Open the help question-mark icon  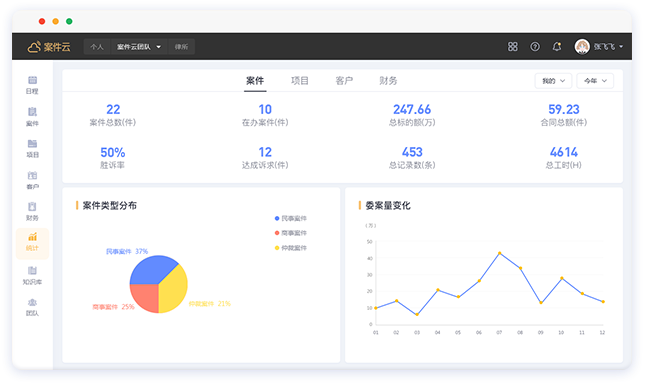[x=535, y=46]
